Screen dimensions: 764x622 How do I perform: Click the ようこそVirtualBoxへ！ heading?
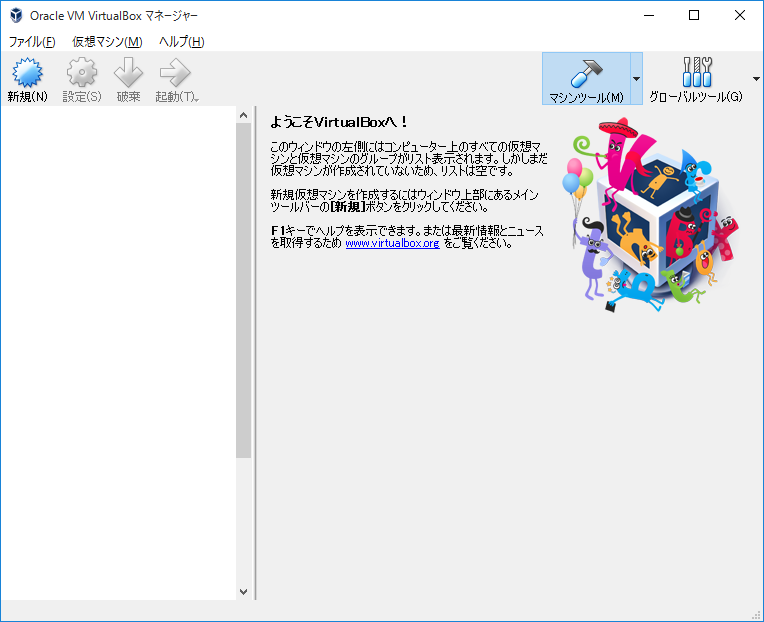coord(339,122)
